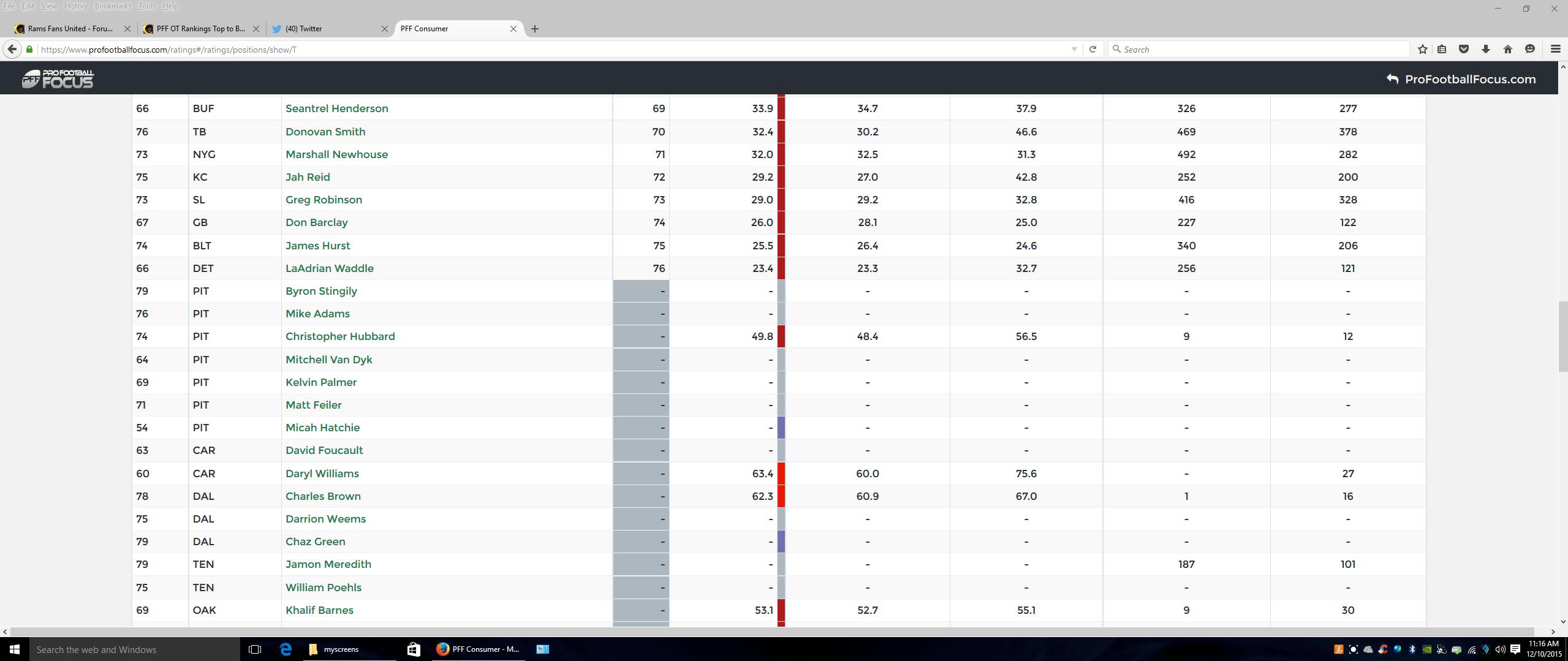Open the Edit menu
Screen dimensions: 1568x661
[x=28, y=6]
